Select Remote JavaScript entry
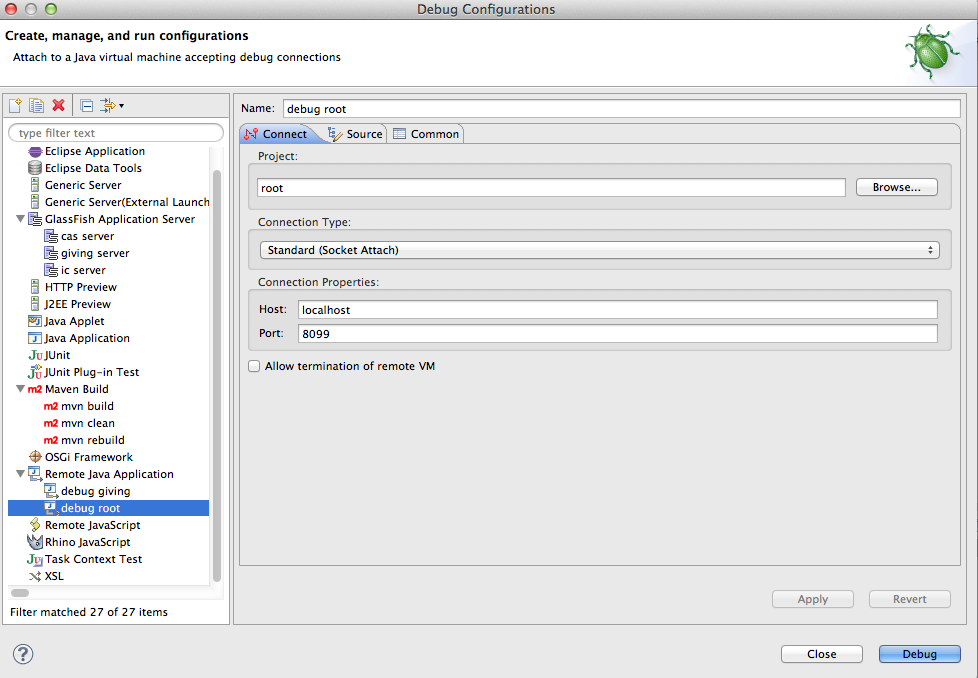Image resolution: width=978 pixels, height=678 pixels. pyautogui.click(x=92, y=525)
